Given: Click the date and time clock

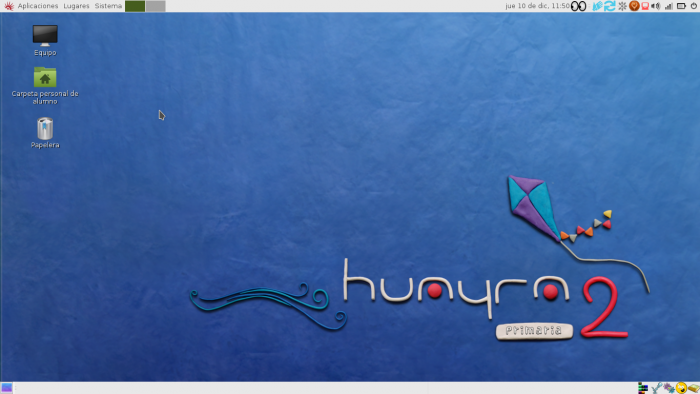Looking at the screenshot, I should [537, 6].
